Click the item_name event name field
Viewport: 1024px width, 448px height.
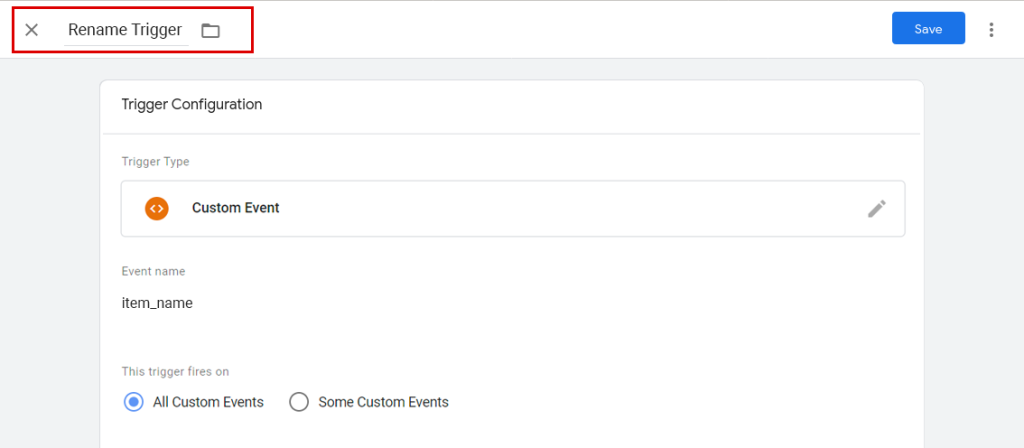pos(157,303)
